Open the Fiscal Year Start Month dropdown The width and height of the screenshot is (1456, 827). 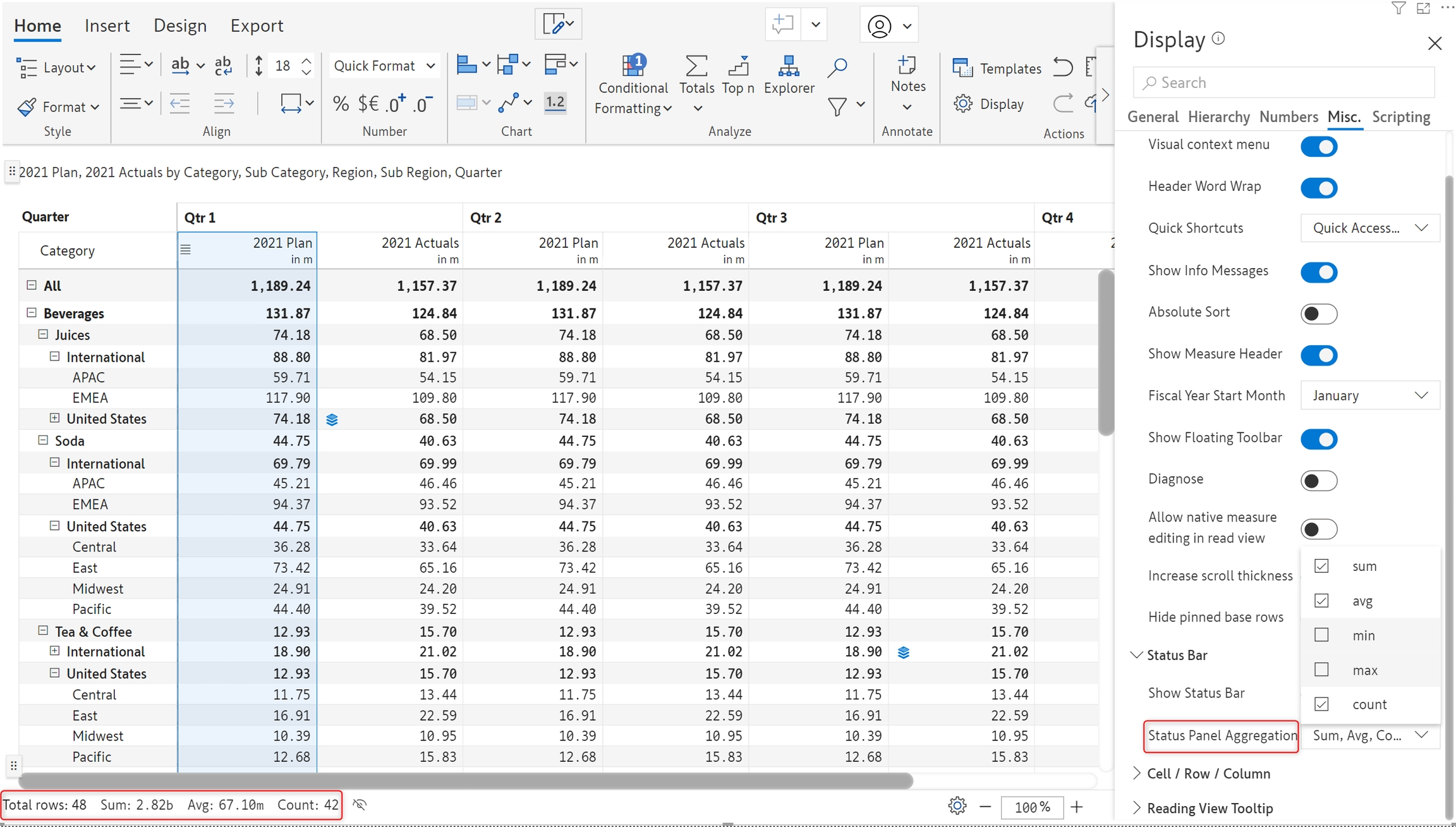pos(1369,396)
